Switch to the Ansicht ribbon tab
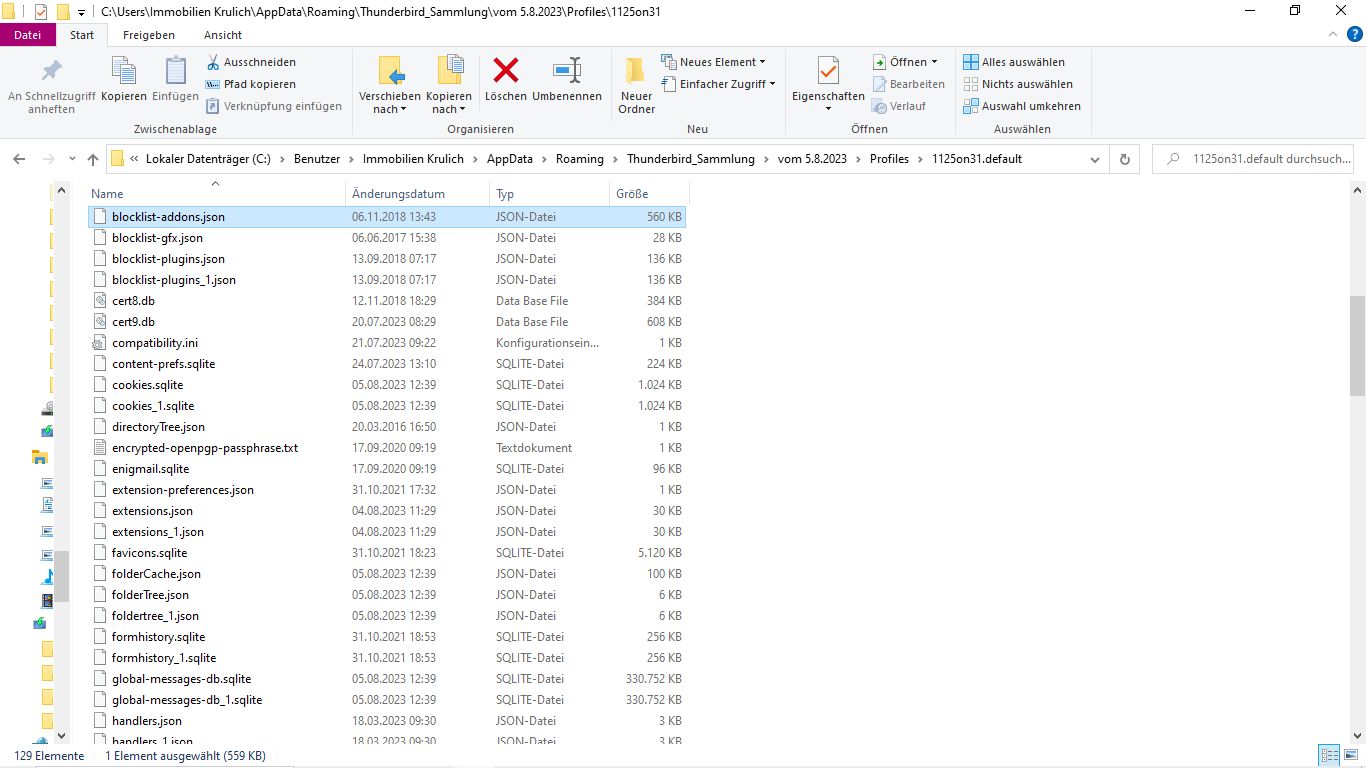 (x=223, y=35)
